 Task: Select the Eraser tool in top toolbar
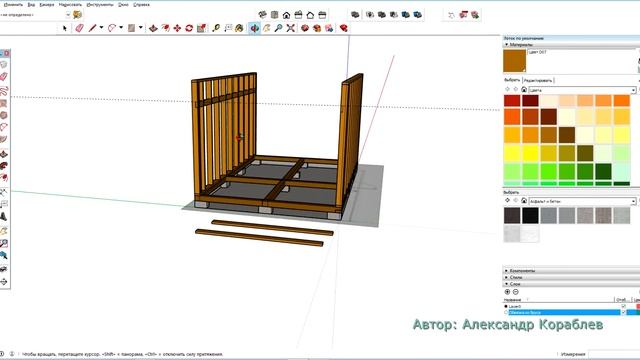point(79,28)
